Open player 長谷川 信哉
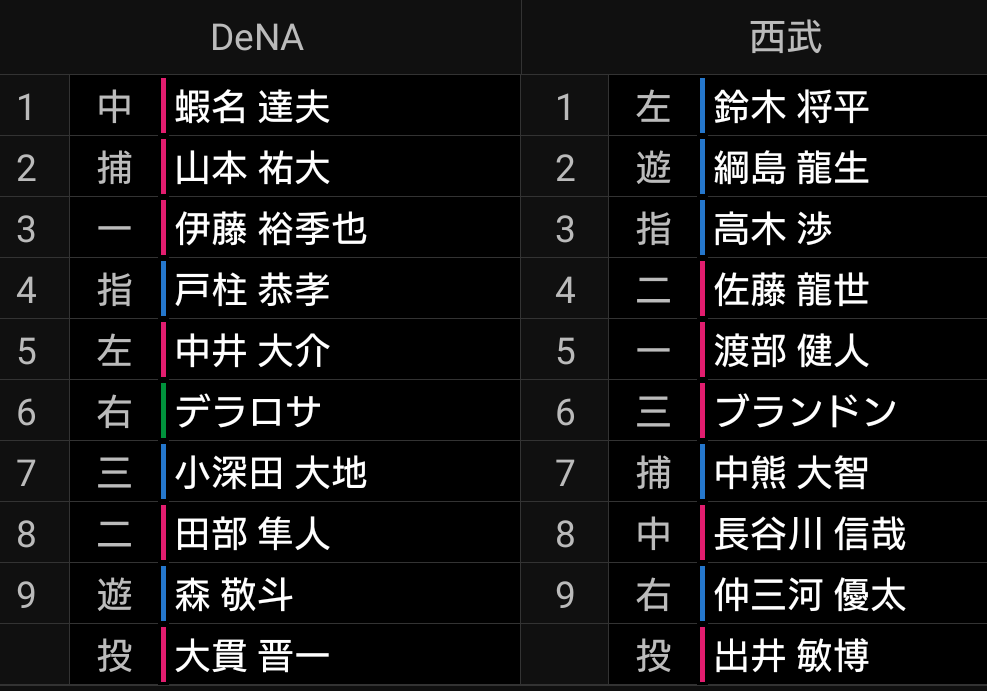This screenshot has height=691, width=987. (809, 534)
